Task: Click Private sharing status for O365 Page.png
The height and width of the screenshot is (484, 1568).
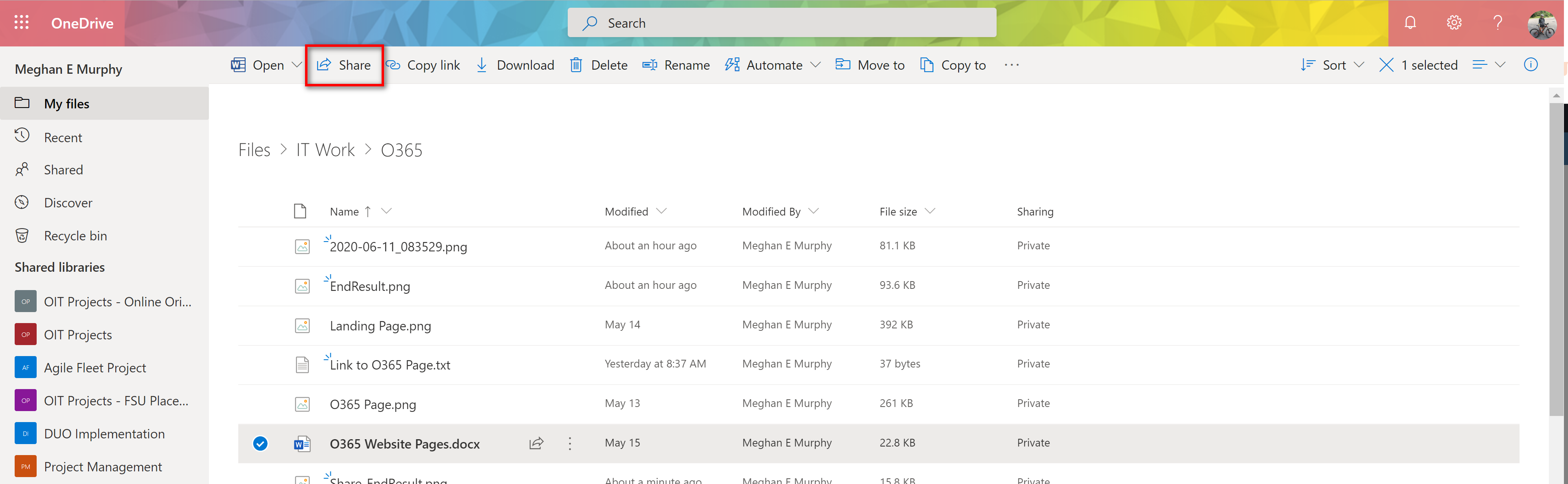Action: pyautogui.click(x=1033, y=403)
